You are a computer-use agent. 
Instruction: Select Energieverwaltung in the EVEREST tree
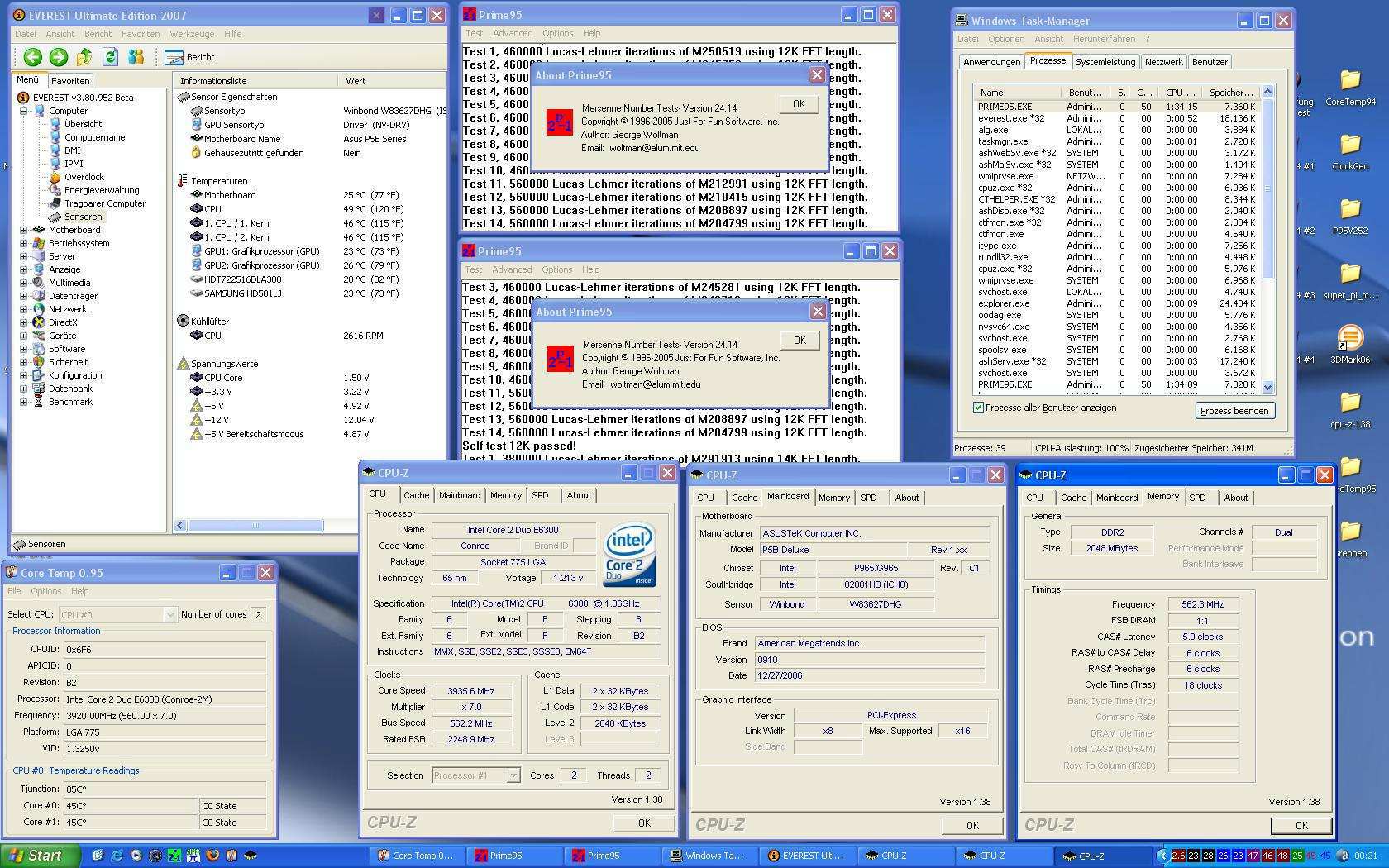point(102,190)
